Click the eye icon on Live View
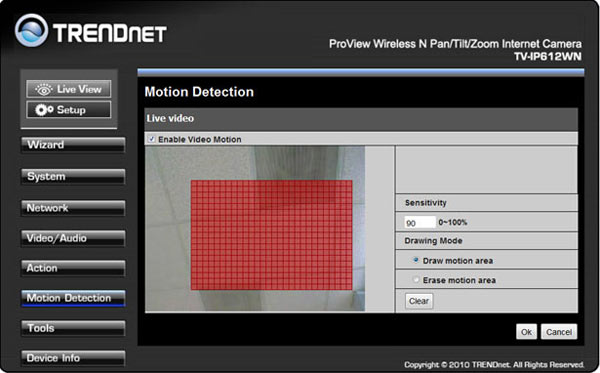The height and width of the screenshot is (373, 600). (x=44, y=89)
